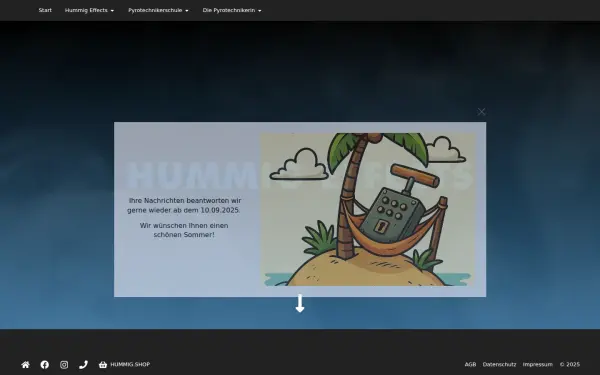
Task: Close the vacation notice popup
Action: [481, 112]
